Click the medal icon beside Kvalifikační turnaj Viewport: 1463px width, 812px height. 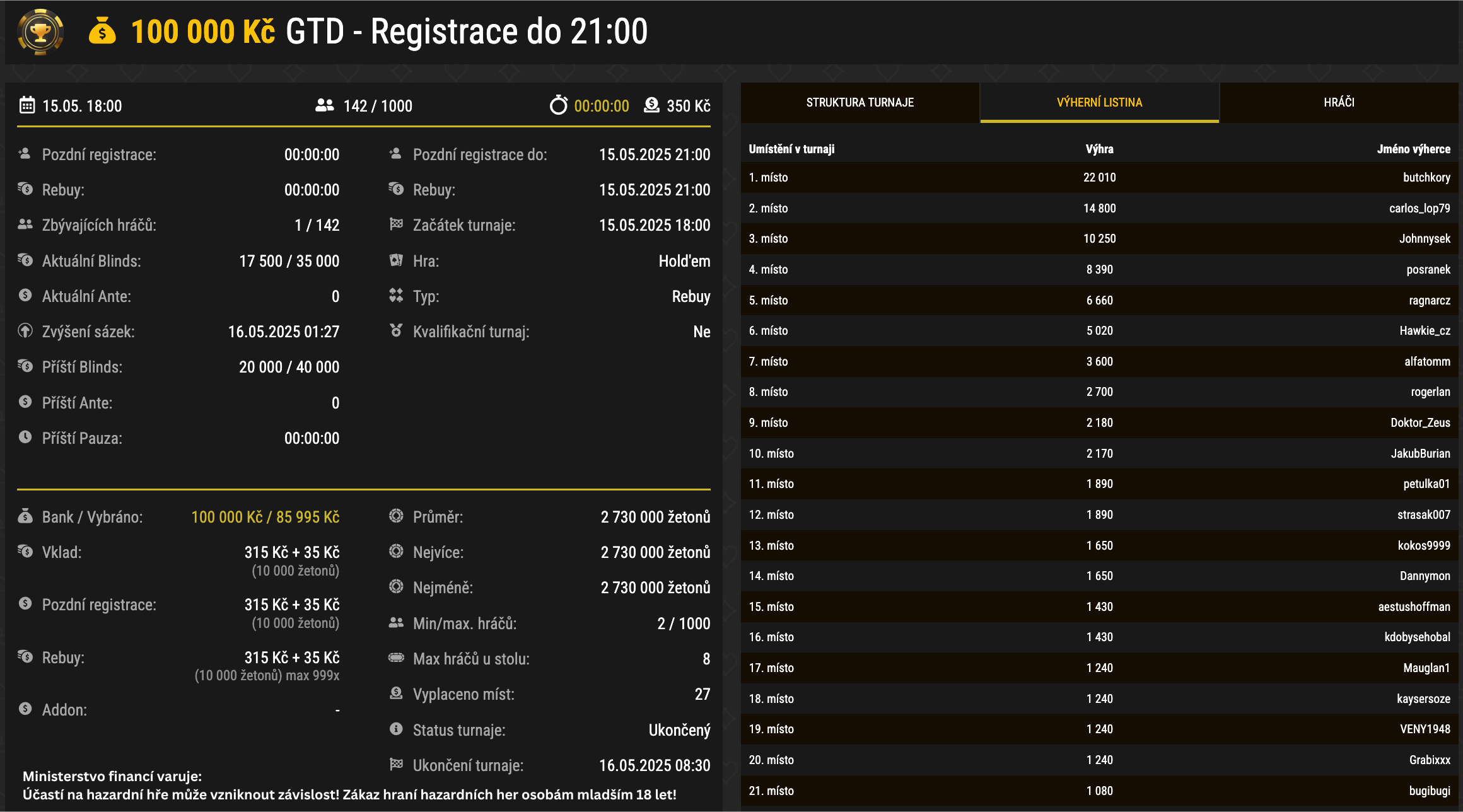[x=396, y=331]
